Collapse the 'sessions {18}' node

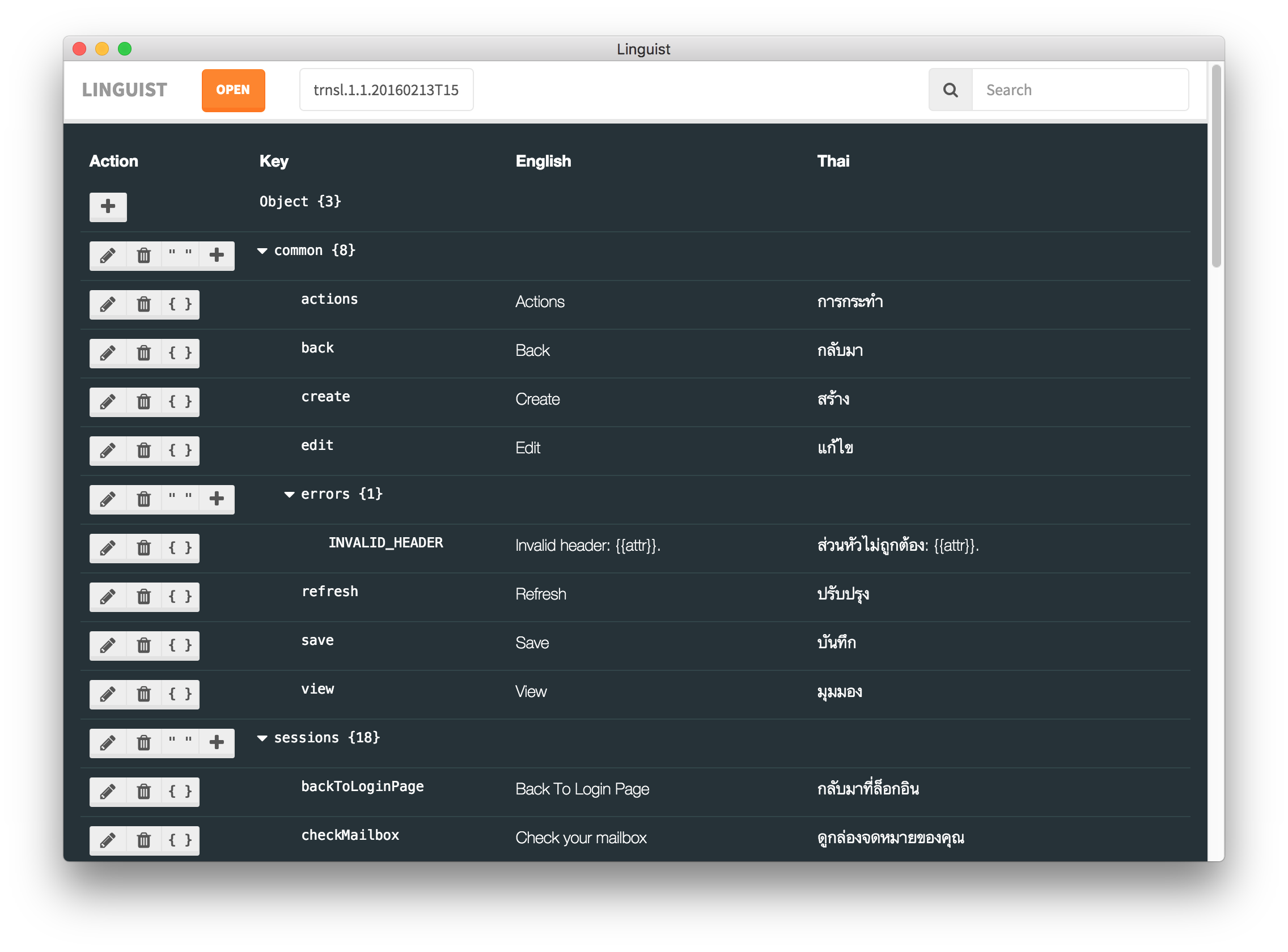click(262, 738)
